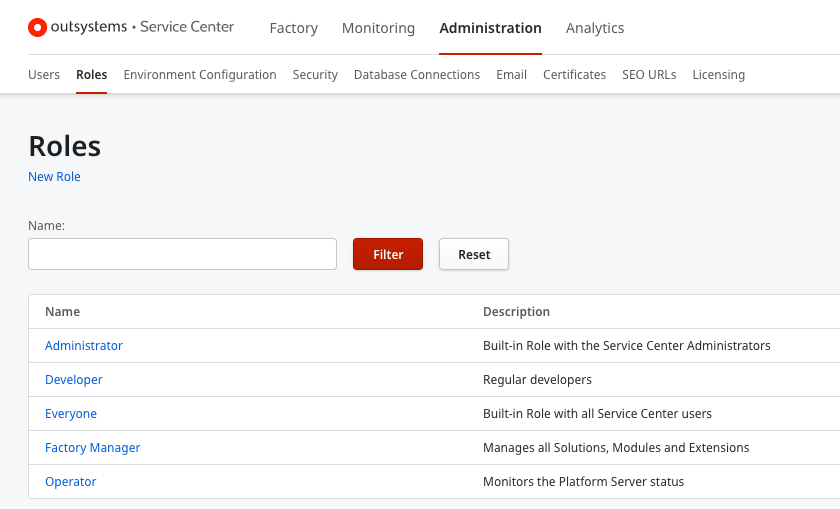This screenshot has height=509, width=840.
Task: Click the New Role link
Action: point(54,177)
